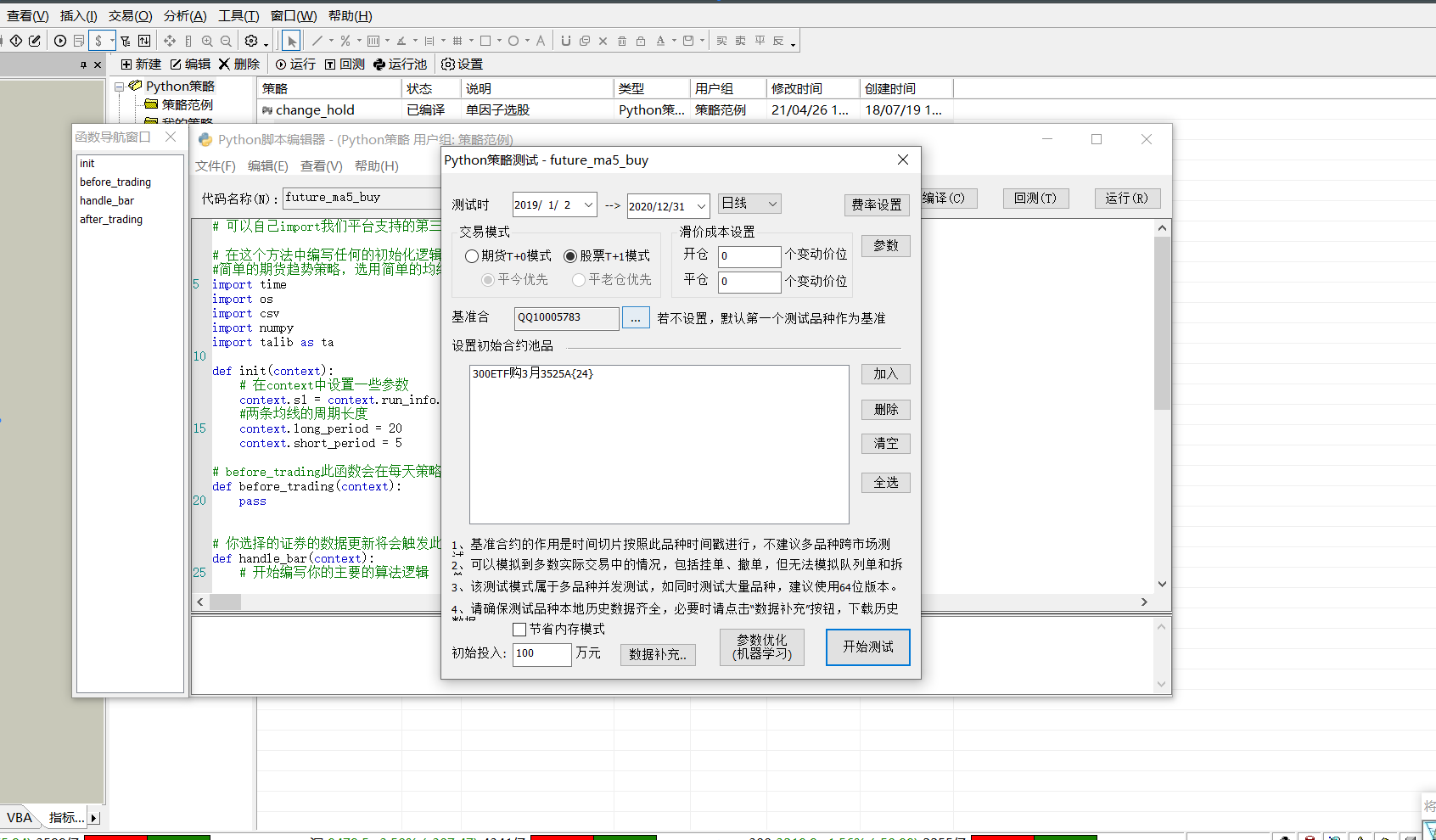
Task: Click the 回测 backtest toolbar button
Action: point(345,64)
